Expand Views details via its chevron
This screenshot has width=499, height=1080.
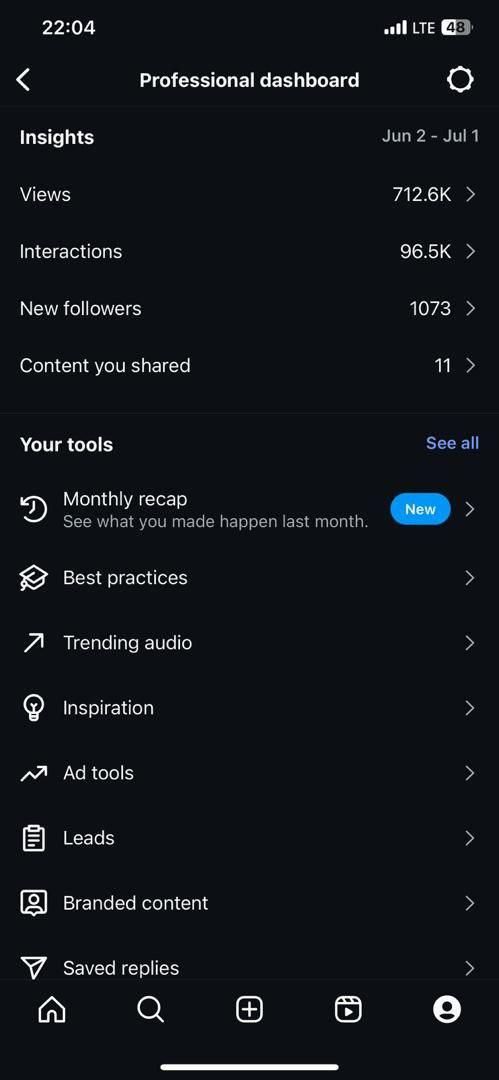click(x=471, y=195)
